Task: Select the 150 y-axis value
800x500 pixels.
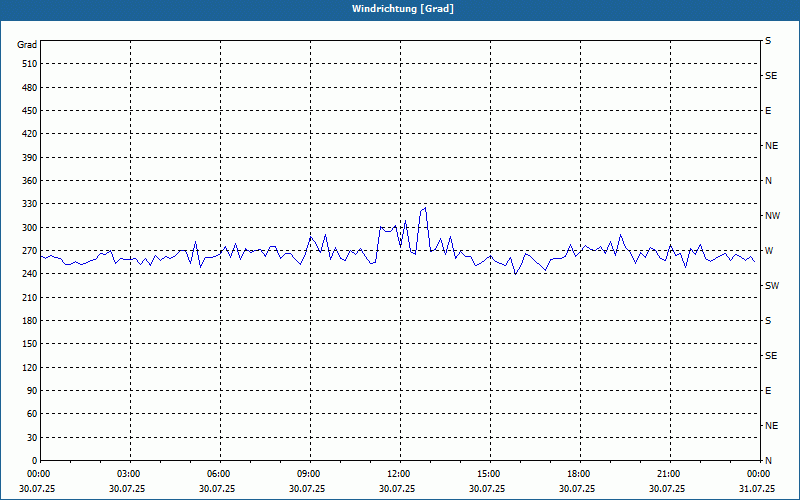Action: (x=30, y=344)
